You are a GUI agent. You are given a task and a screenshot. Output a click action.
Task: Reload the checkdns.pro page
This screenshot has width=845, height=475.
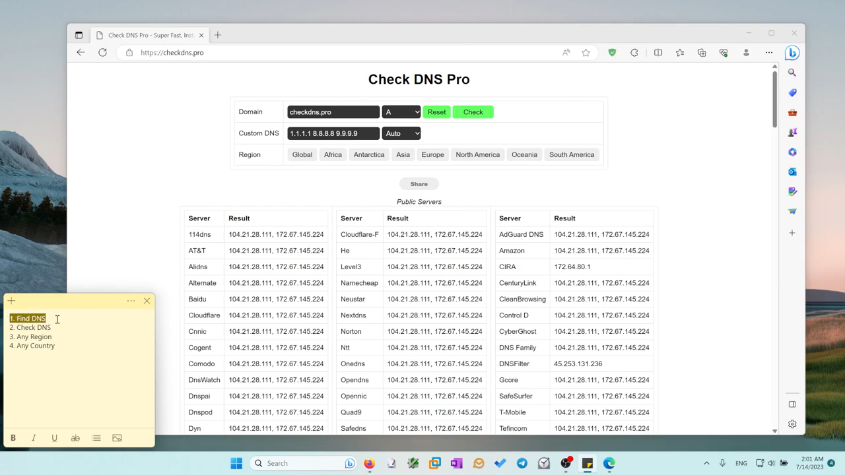tap(102, 52)
